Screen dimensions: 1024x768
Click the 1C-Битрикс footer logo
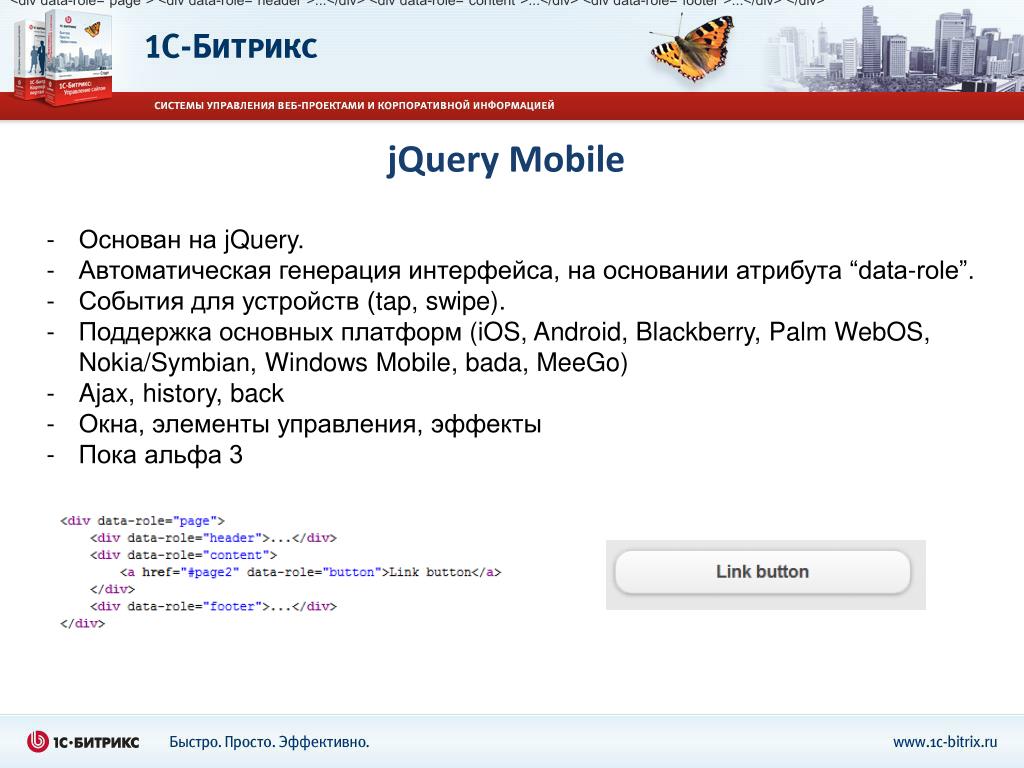(83, 742)
